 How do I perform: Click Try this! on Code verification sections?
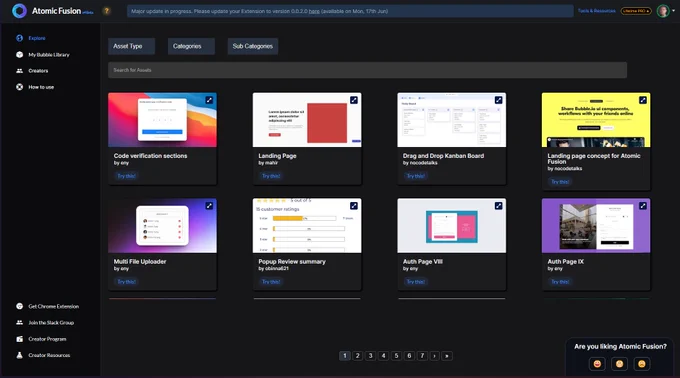[x=126, y=176]
